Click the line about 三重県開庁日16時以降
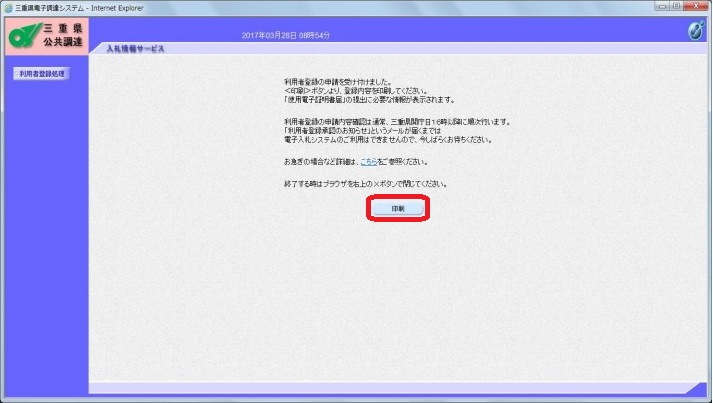The width and height of the screenshot is (713, 403). 397,121
